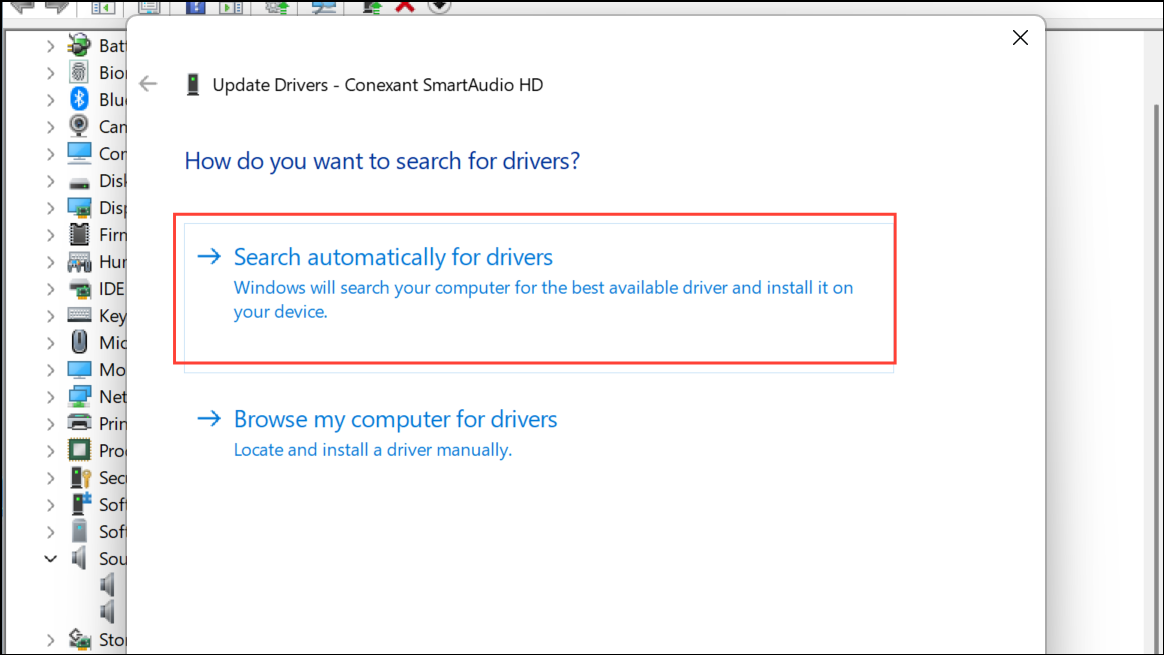Expand the Storage controllers category

50,639
